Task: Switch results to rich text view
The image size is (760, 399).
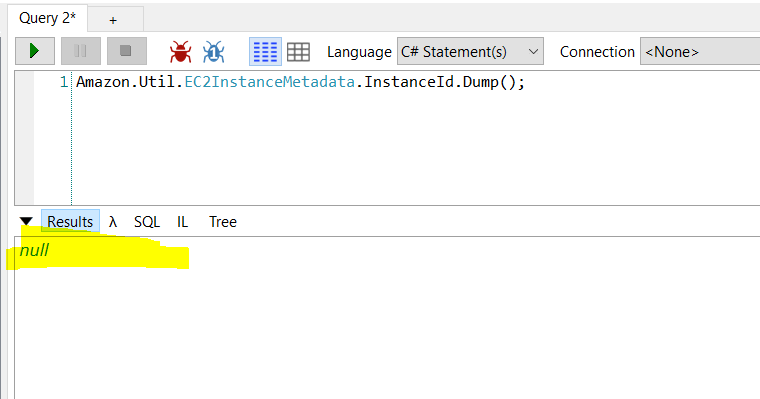Action: 265,51
